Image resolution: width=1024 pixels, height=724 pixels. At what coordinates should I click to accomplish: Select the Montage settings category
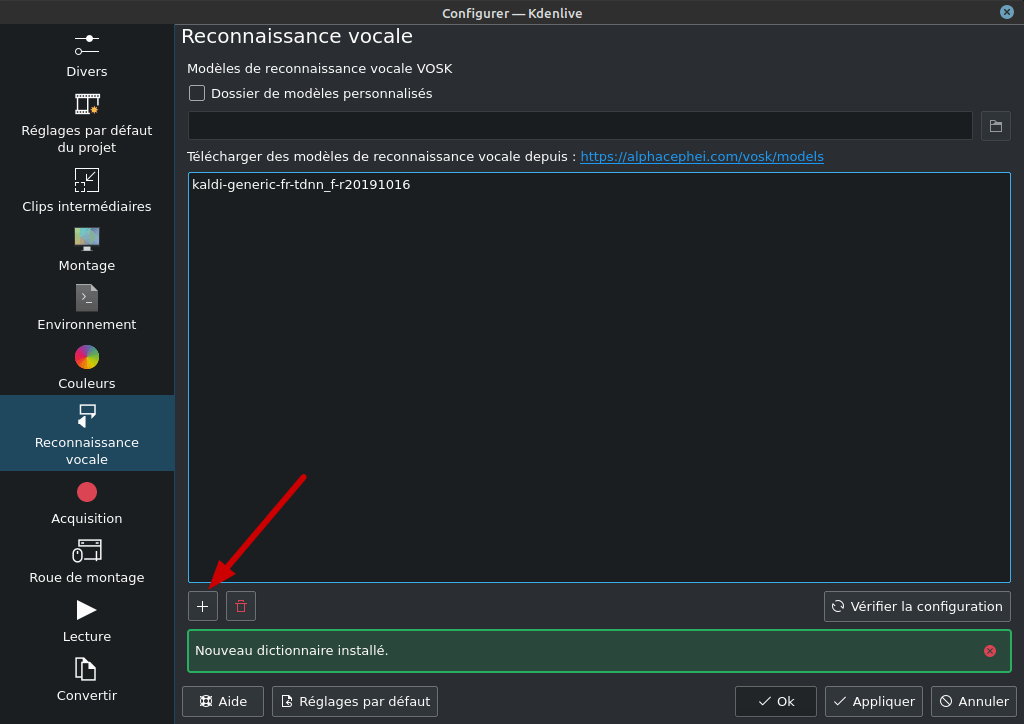87,249
